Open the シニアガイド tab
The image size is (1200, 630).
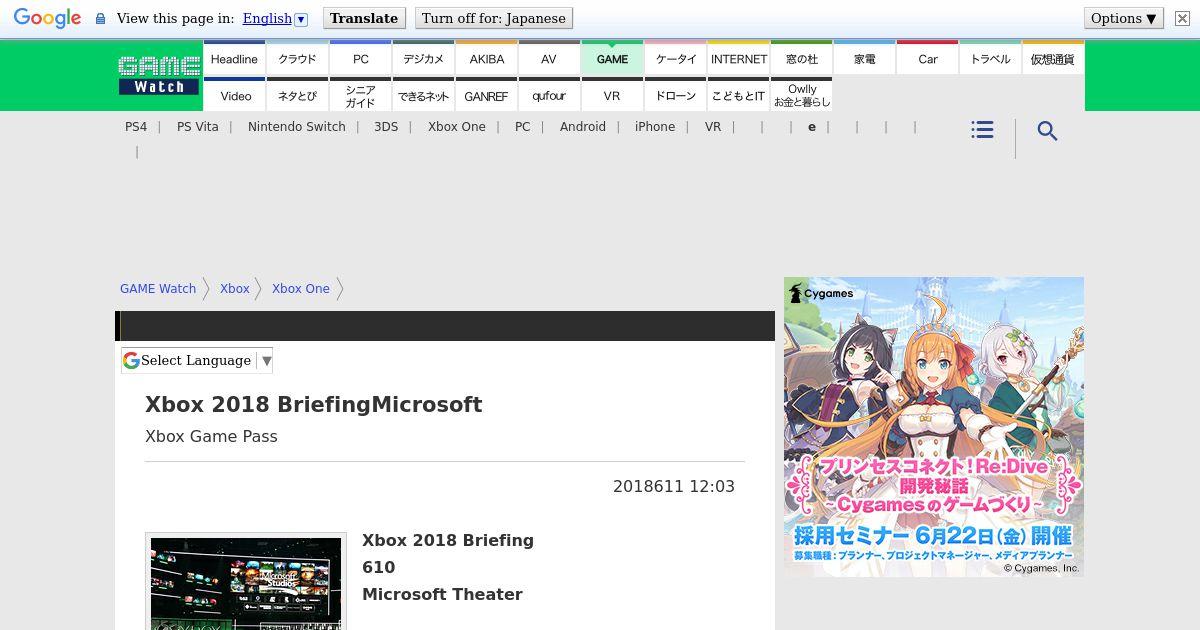(x=360, y=95)
